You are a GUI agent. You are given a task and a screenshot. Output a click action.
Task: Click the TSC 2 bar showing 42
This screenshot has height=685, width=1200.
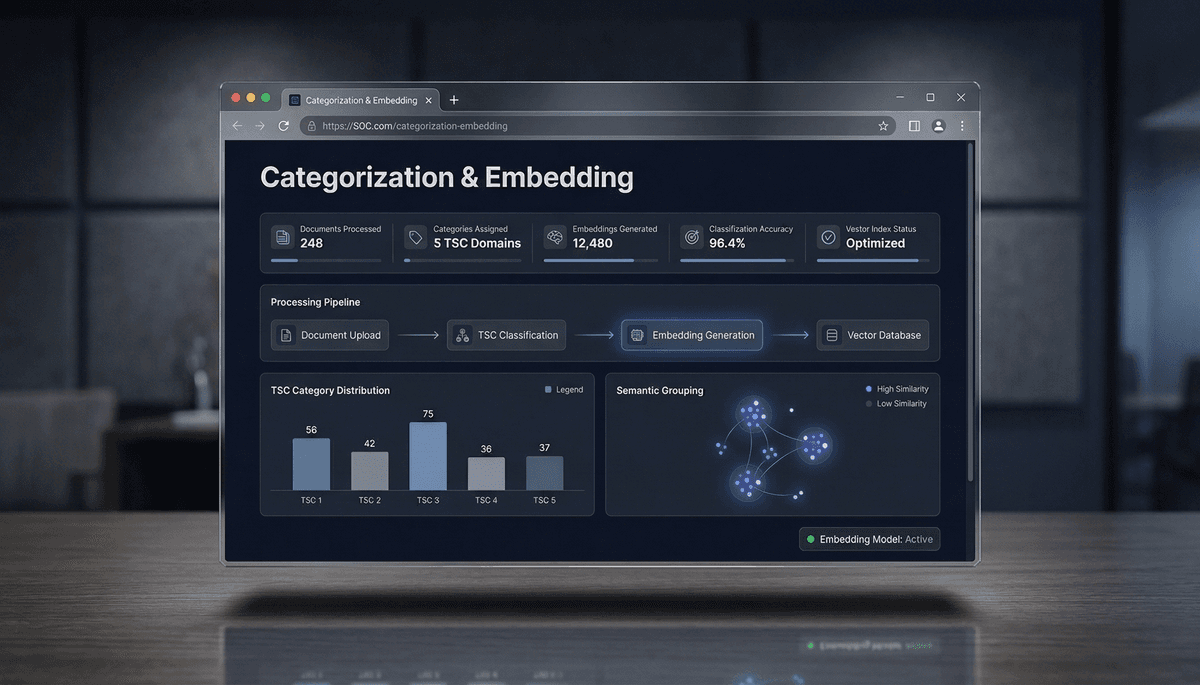369,471
